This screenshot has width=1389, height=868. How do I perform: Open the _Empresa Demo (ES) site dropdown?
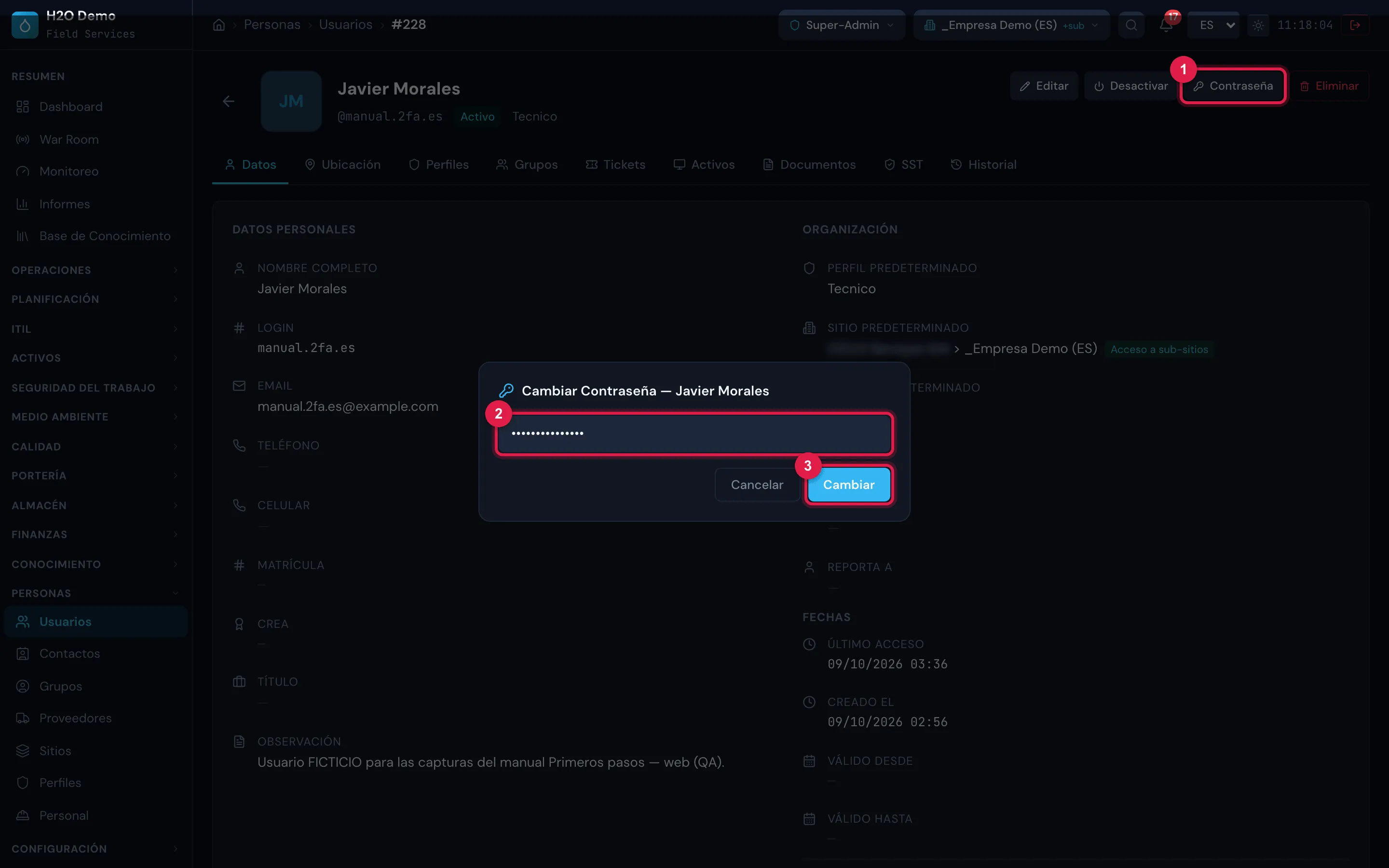[1011, 25]
